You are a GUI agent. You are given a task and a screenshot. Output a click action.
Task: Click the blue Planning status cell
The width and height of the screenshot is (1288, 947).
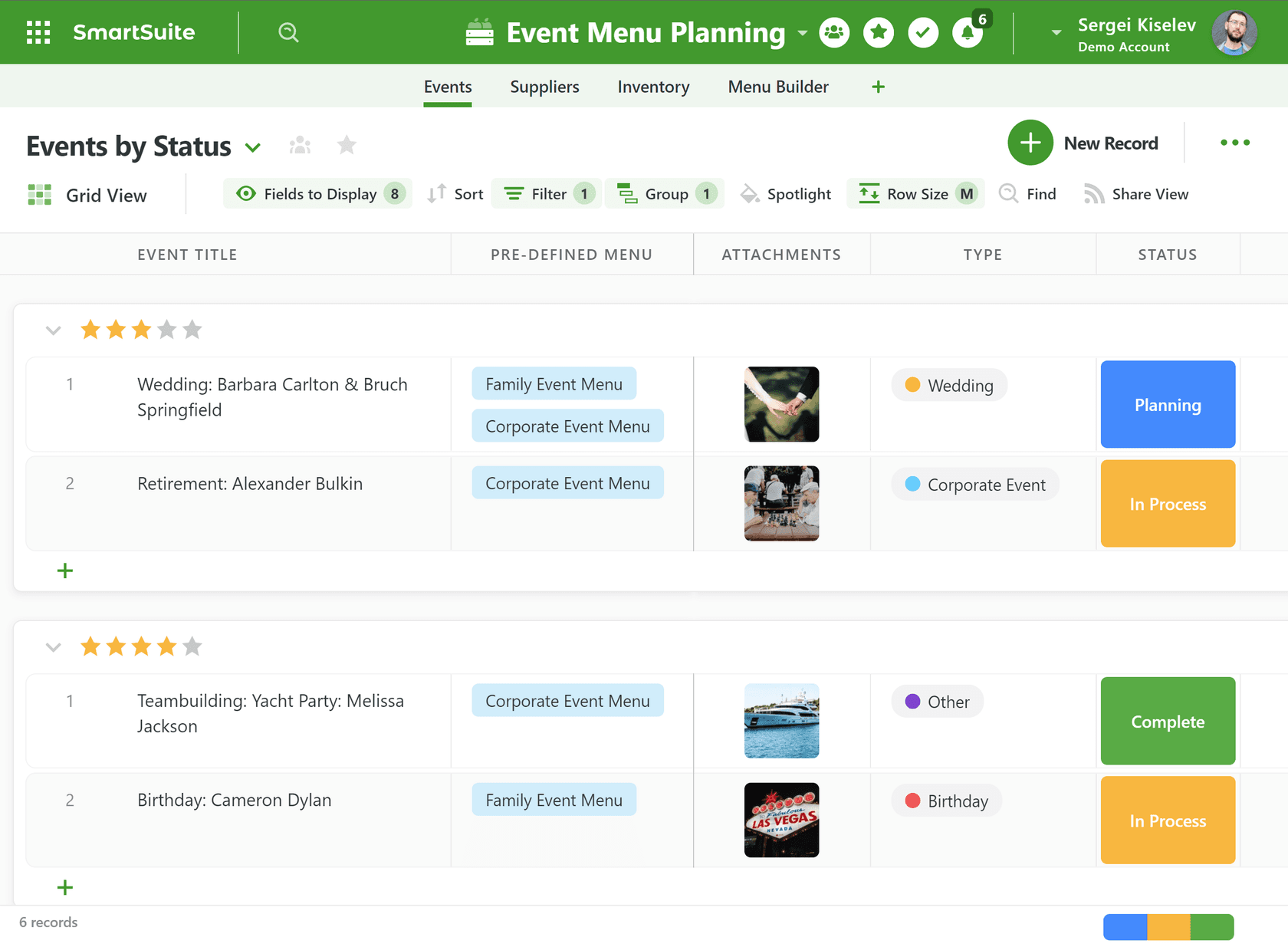coord(1168,404)
